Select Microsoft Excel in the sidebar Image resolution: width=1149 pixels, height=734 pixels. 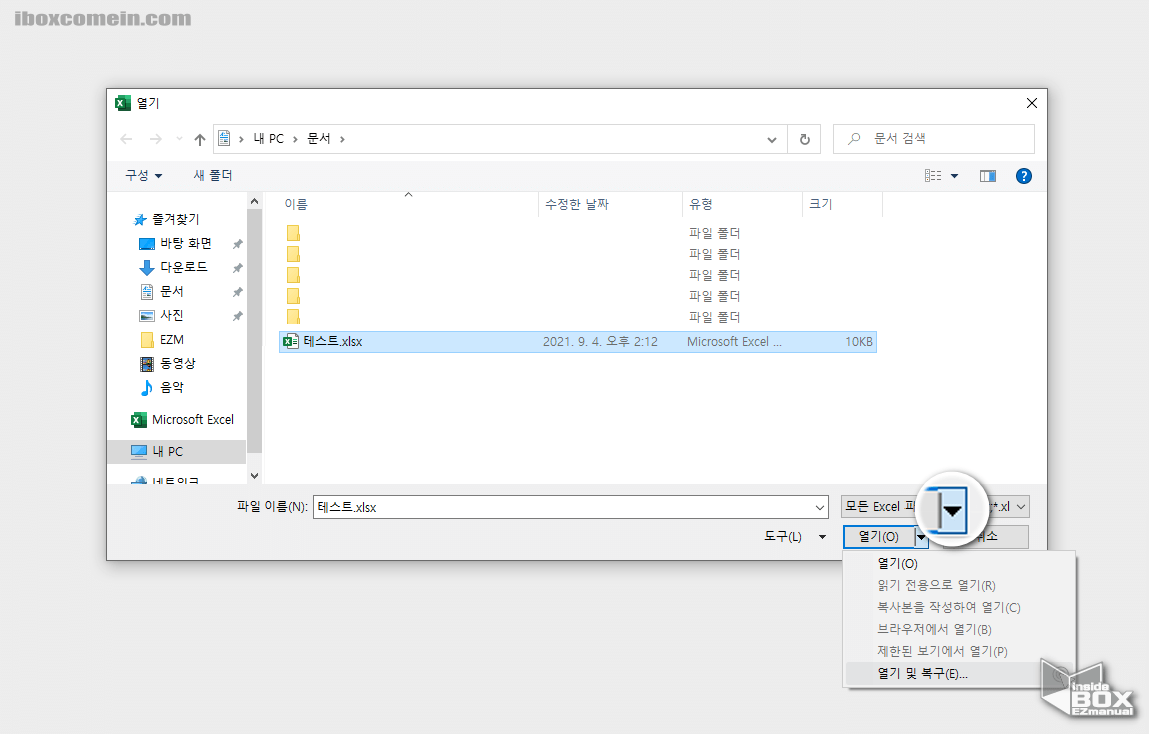coord(192,419)
